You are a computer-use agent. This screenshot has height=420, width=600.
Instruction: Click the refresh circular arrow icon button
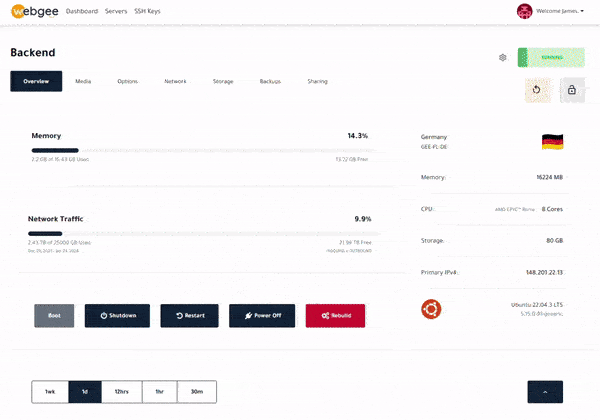pyautogui.click(x=537, y=90)
